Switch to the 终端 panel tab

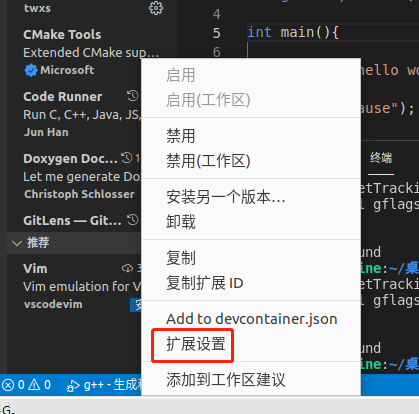click(381, 158)
